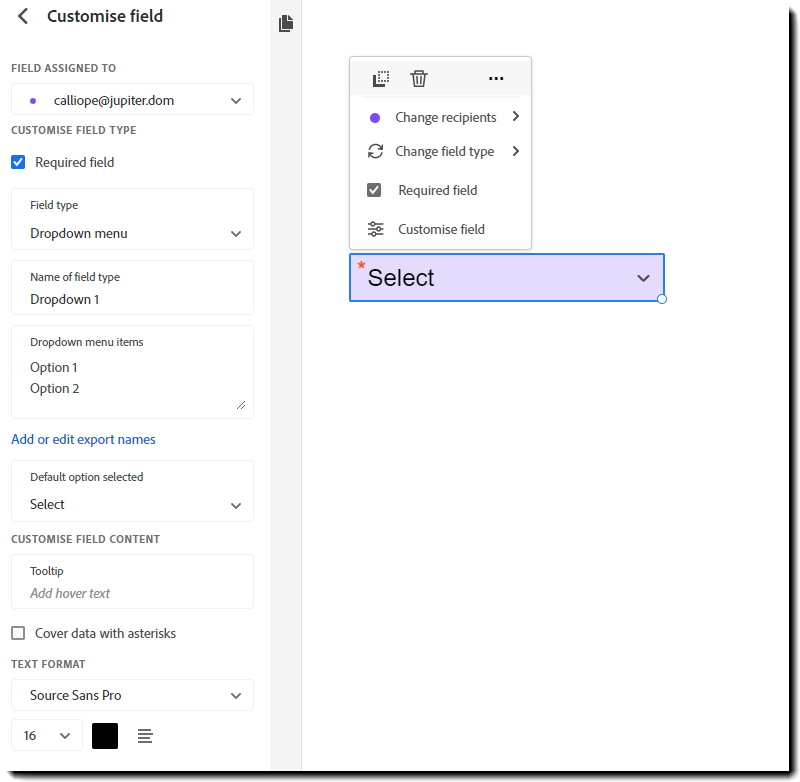The height and width of the screenshot is (782, 800).
Task: Enable Cover data with asterisks
Action: 18,633
